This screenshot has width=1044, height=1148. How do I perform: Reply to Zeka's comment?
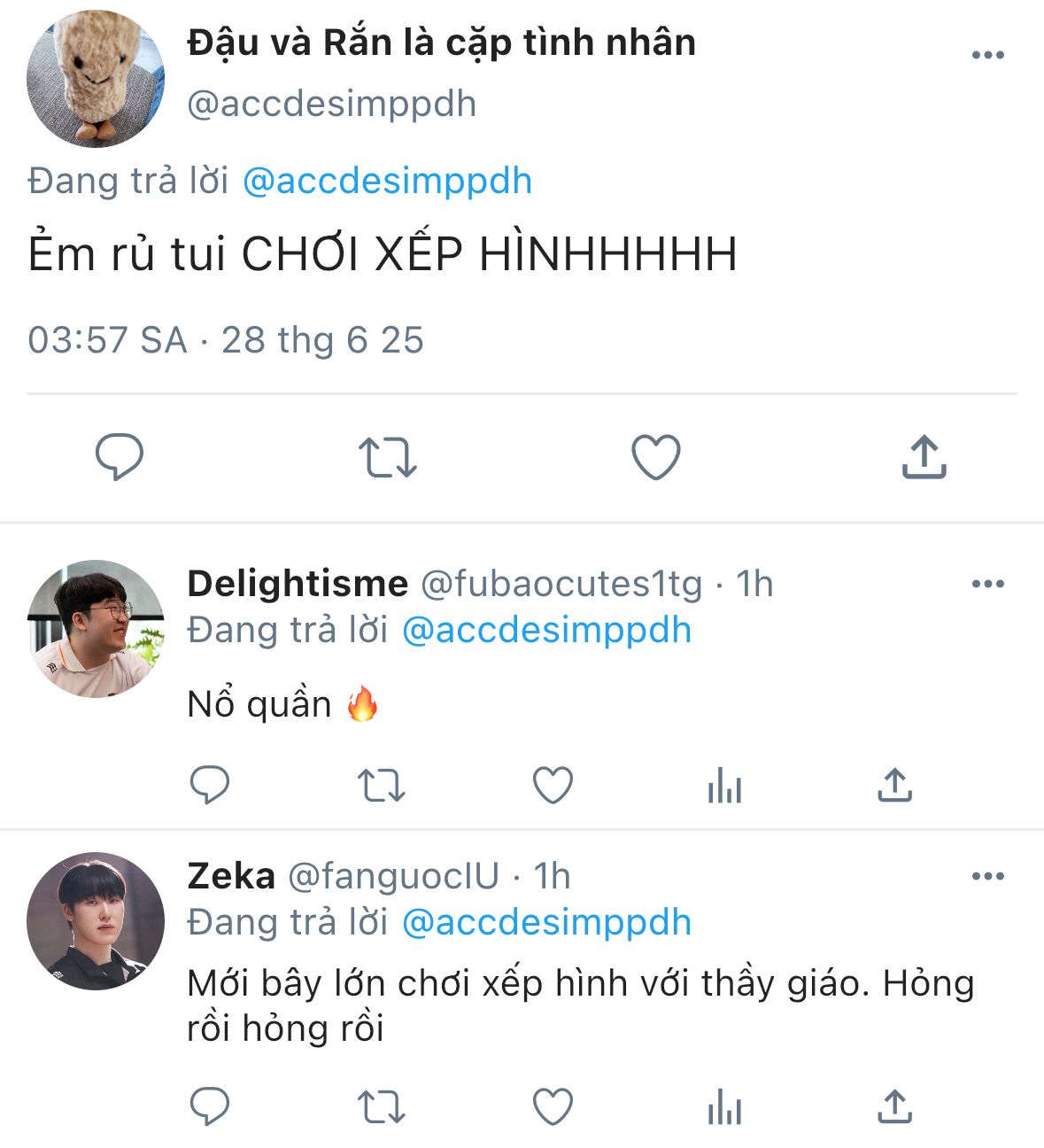pos(210,1106)
